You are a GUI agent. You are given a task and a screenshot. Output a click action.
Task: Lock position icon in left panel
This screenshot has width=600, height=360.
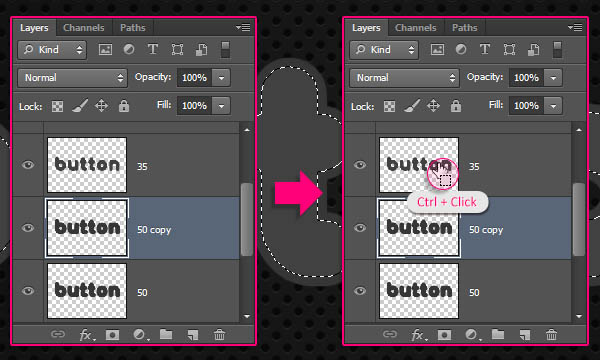coord(101,106)
